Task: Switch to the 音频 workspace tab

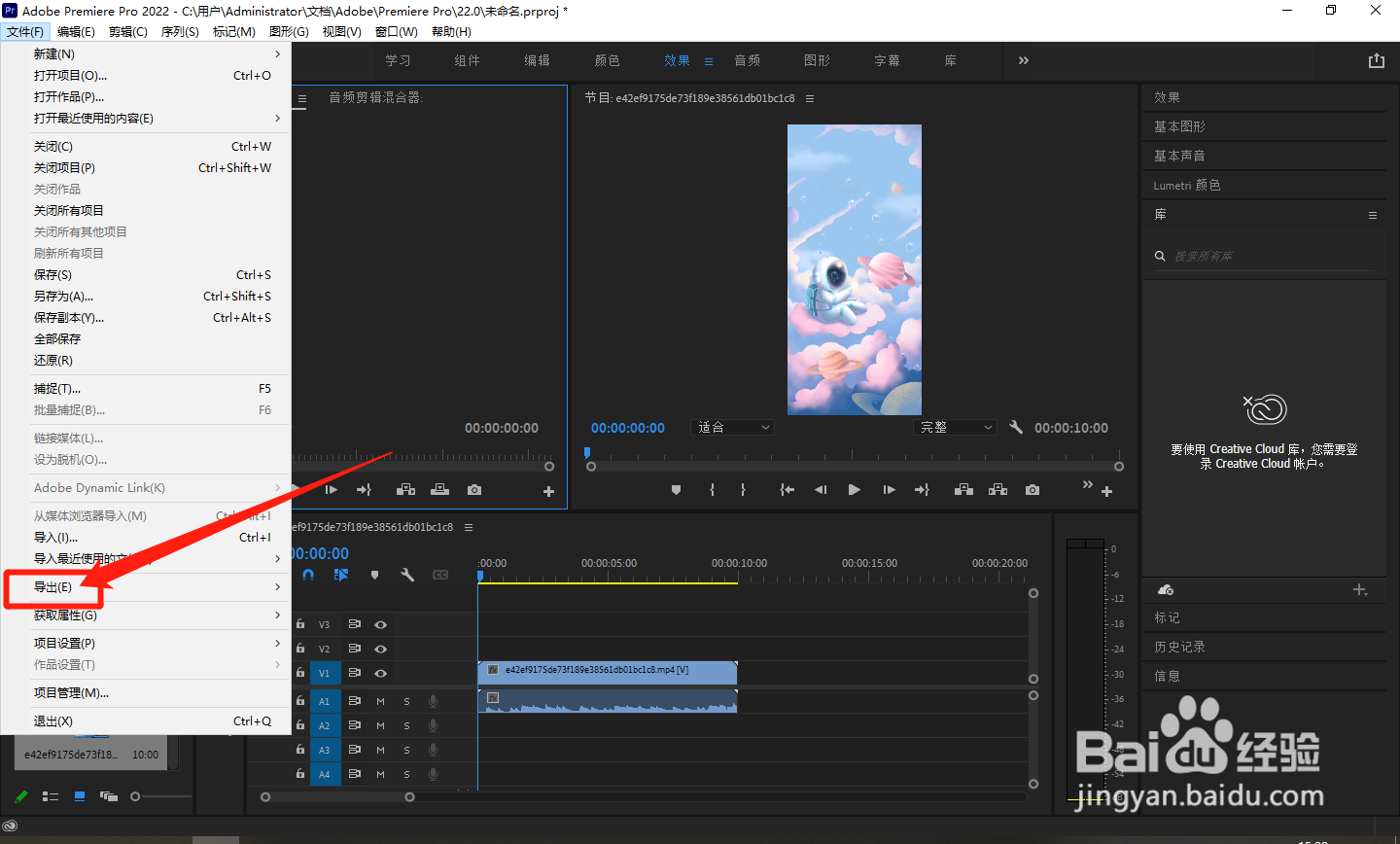Action: pos(748,60)
